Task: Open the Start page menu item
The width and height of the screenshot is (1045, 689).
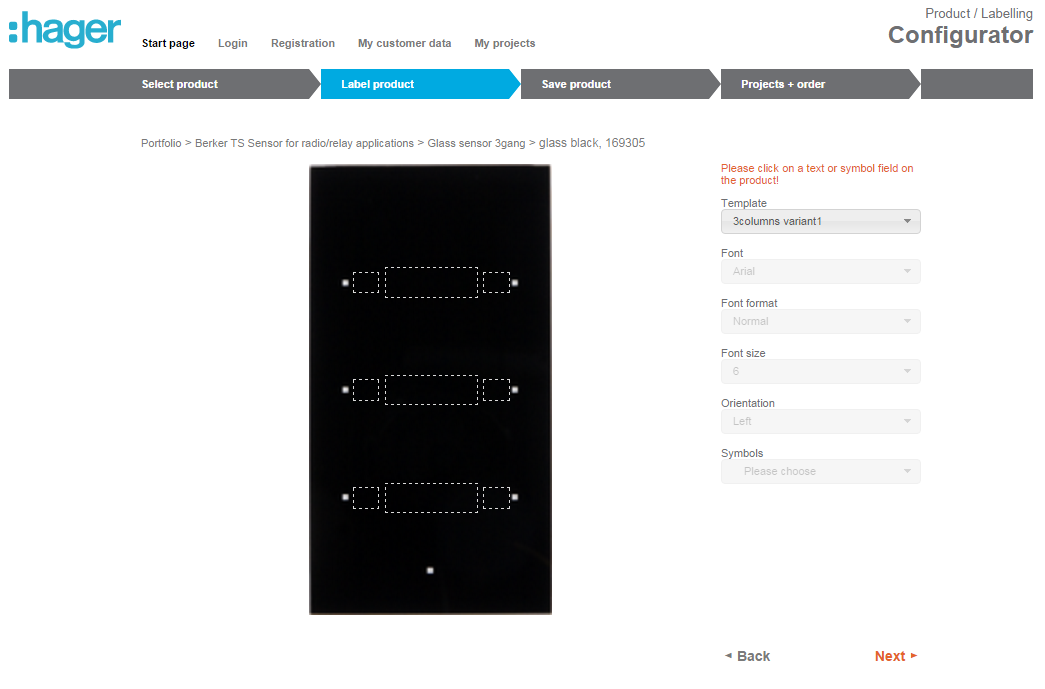Action: pos(168,43)
